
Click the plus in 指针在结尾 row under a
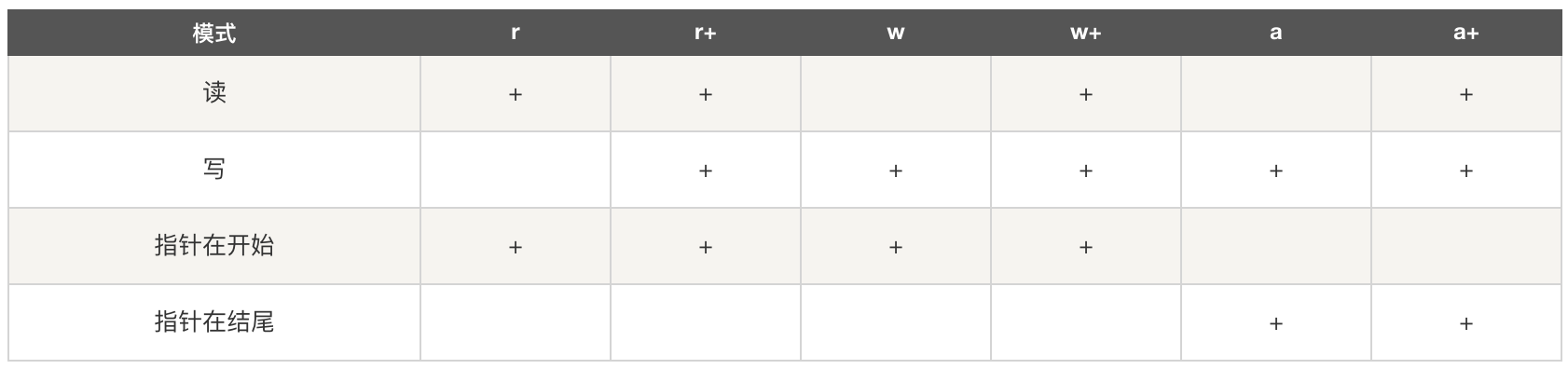1276,323
